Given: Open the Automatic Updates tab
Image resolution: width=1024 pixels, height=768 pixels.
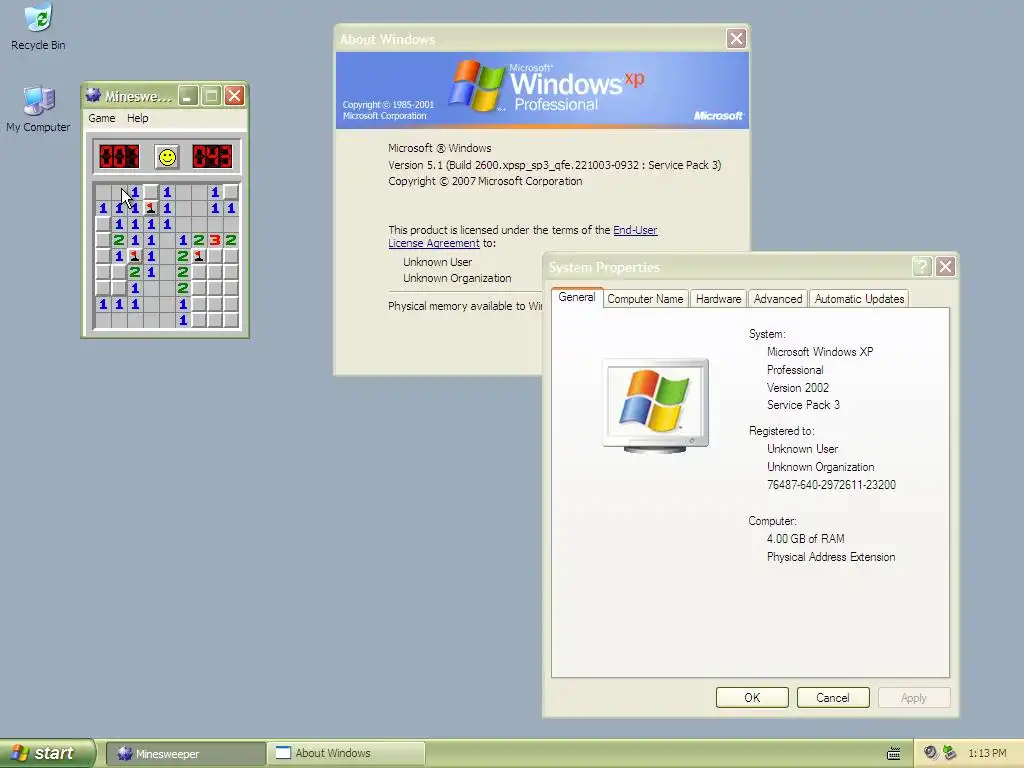Looking at the screenshot, I should click(859, 299).
